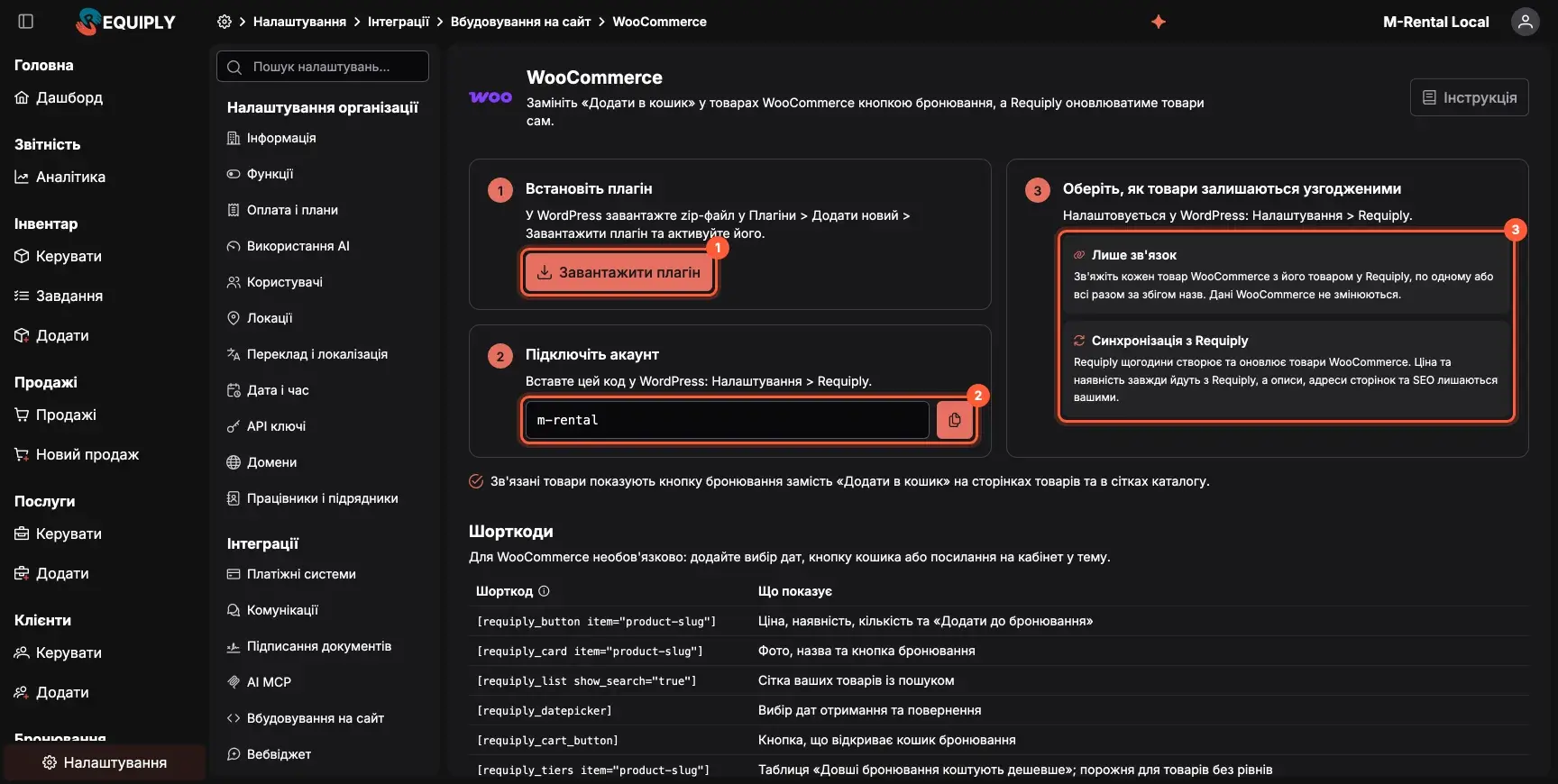Click the Requiply logo in the header
1558x784 pixels.
(x=126, y=22)
